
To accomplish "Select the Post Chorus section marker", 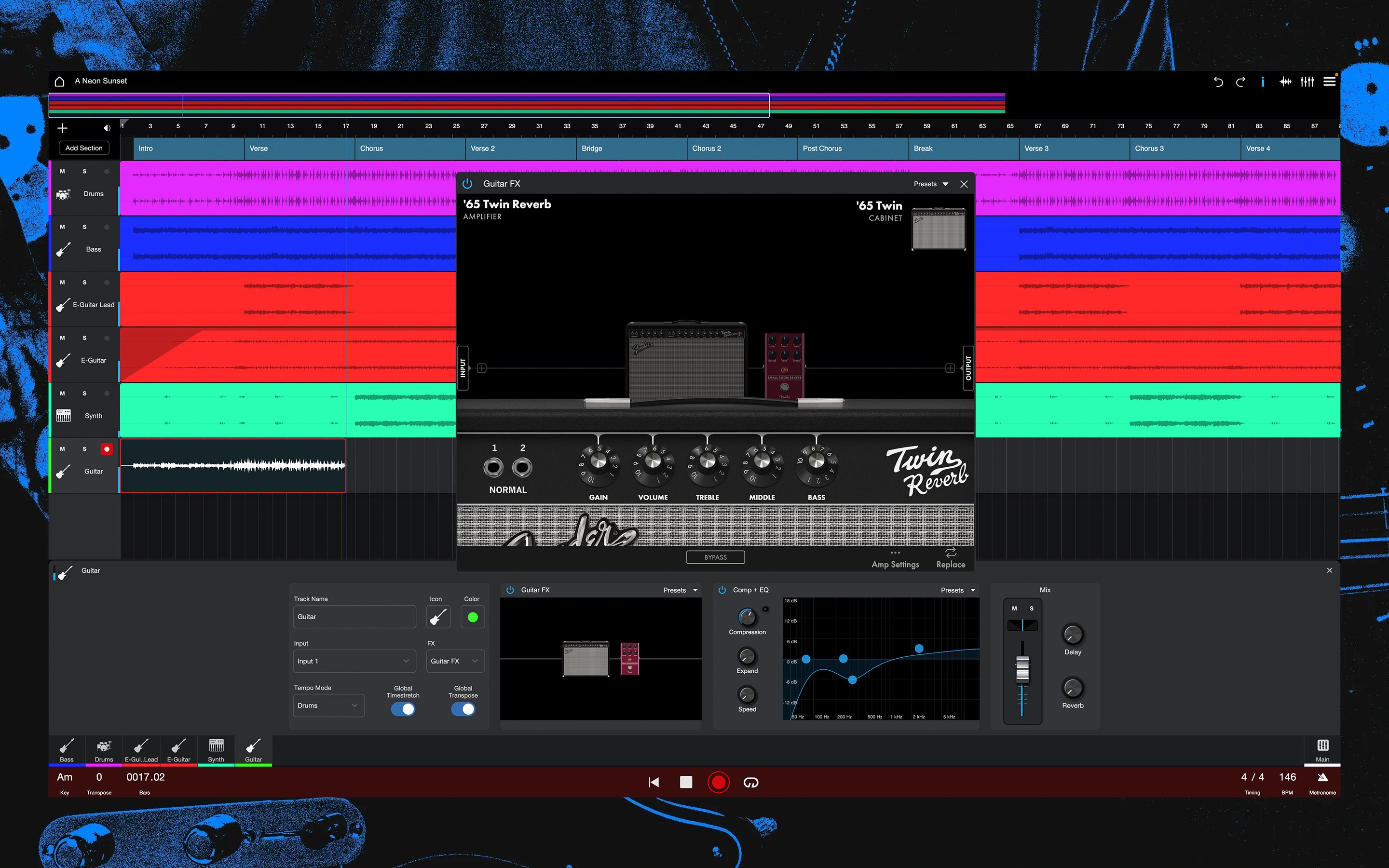I will [x=853, y=149].
